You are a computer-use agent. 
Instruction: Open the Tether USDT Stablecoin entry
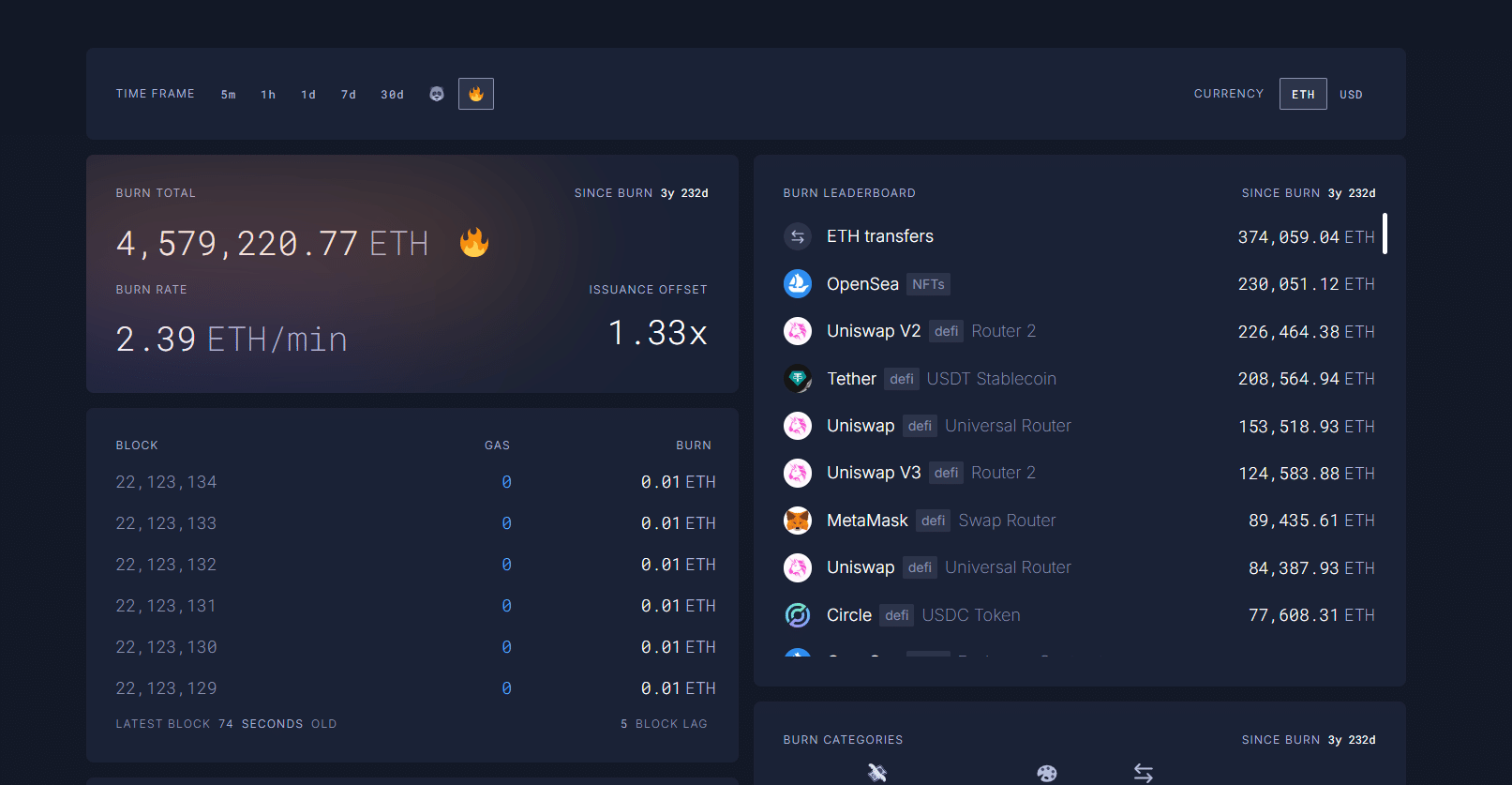click(x=1079, y=378)
